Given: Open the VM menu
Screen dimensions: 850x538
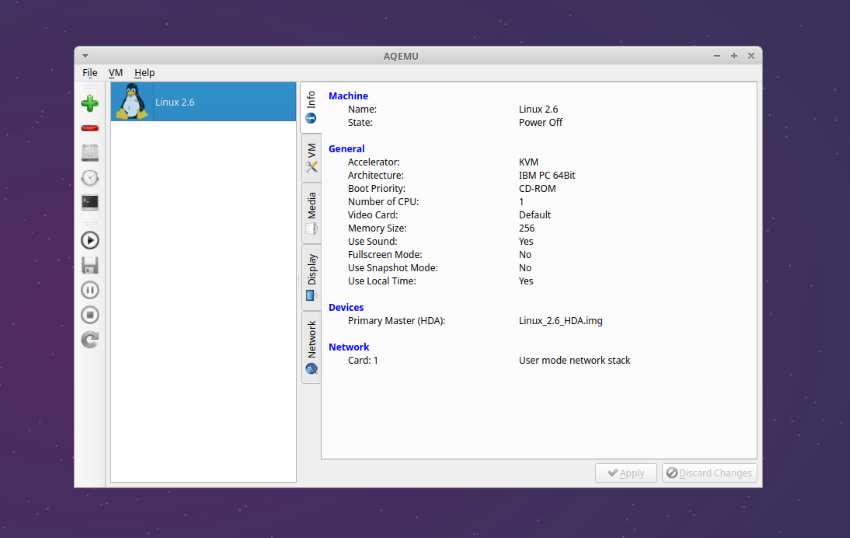Looking at the screenshot, I should (116, 73).
